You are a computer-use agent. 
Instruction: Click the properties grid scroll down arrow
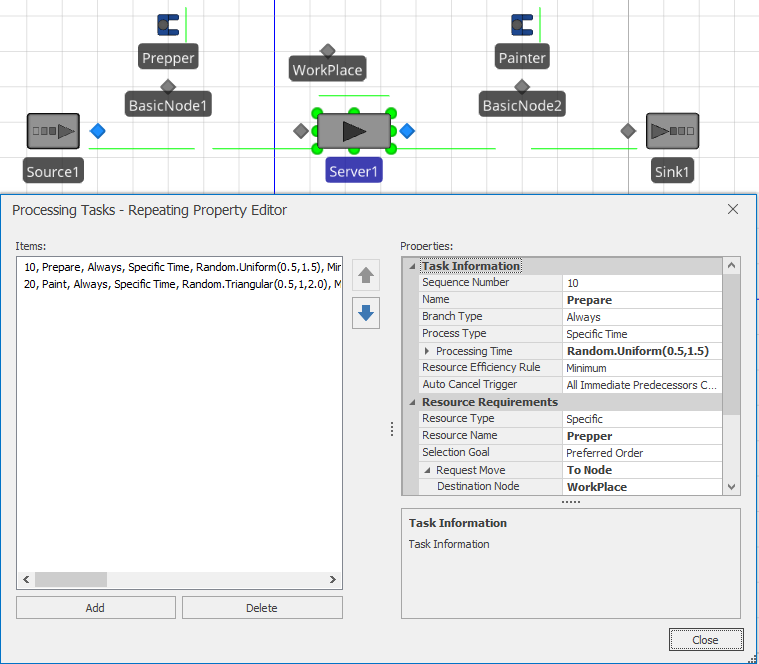(x=731, y=486)
